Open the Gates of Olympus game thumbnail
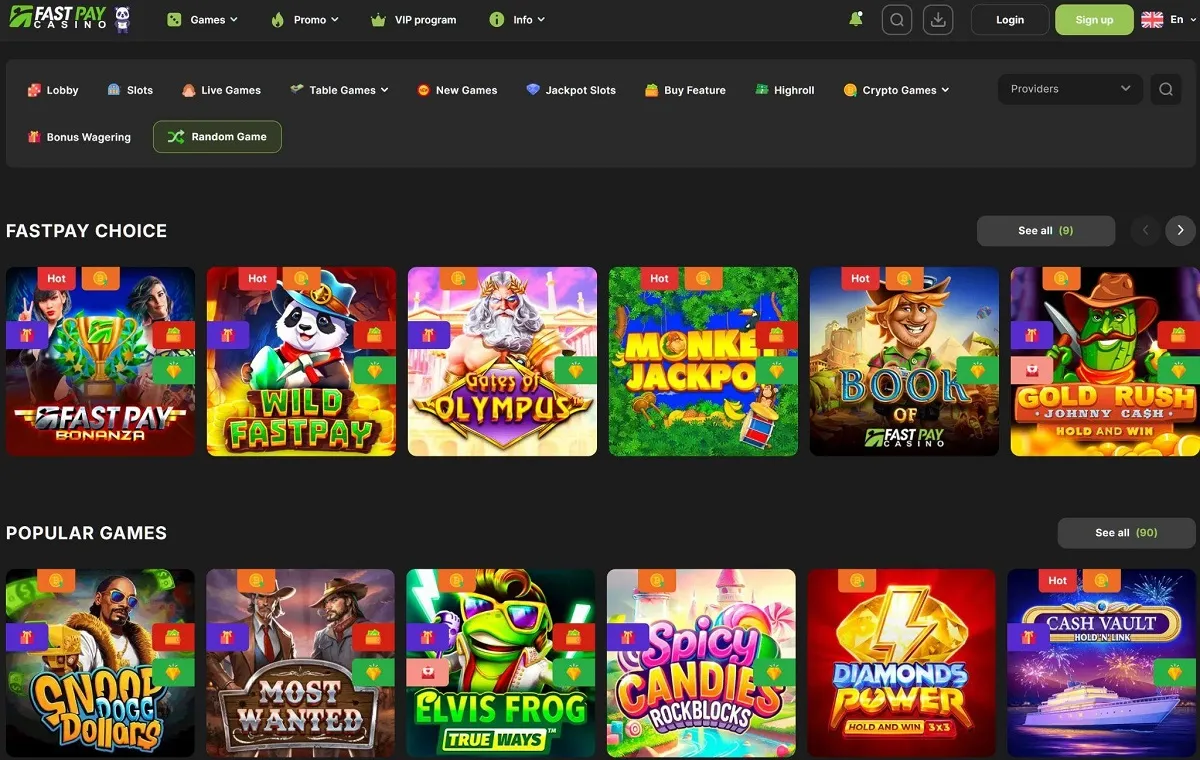1200x760 pixels. point(502,361)
